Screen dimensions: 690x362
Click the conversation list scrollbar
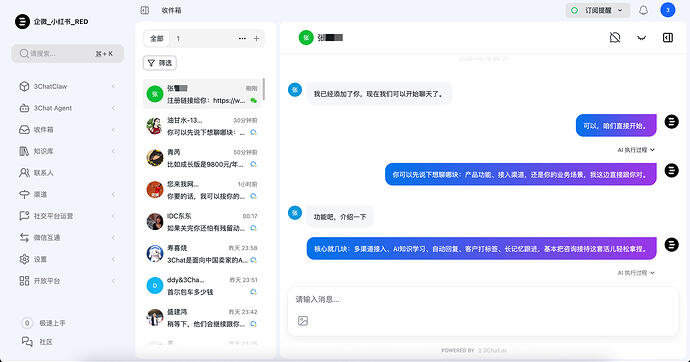pyautogui.click(x=264, y=89)
